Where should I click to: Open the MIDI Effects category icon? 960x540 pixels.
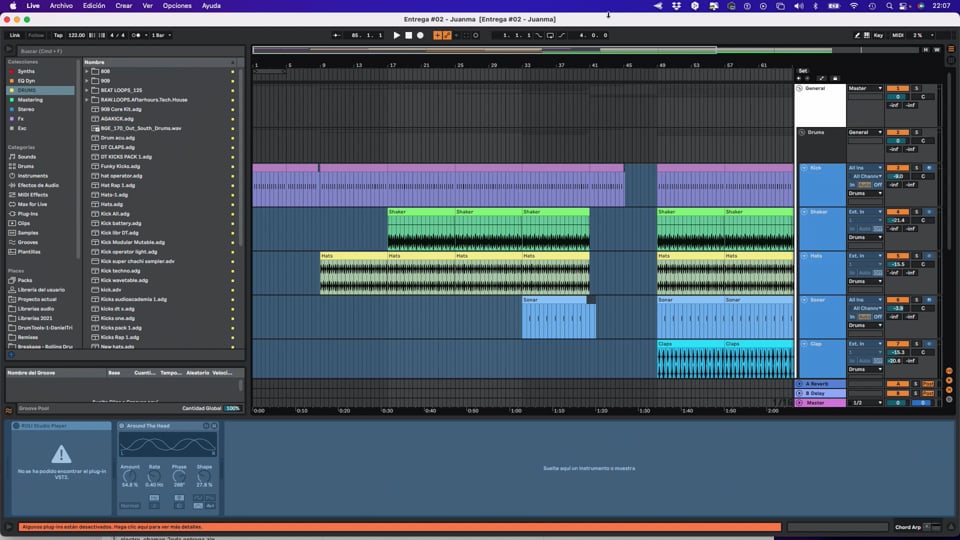point(12,195)
